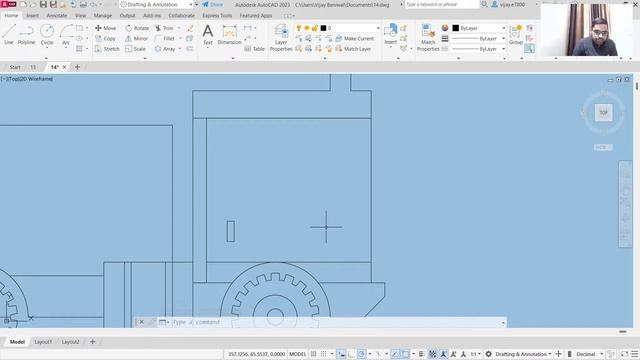Switch to the View ribbon tab

(x=80, y=16)
